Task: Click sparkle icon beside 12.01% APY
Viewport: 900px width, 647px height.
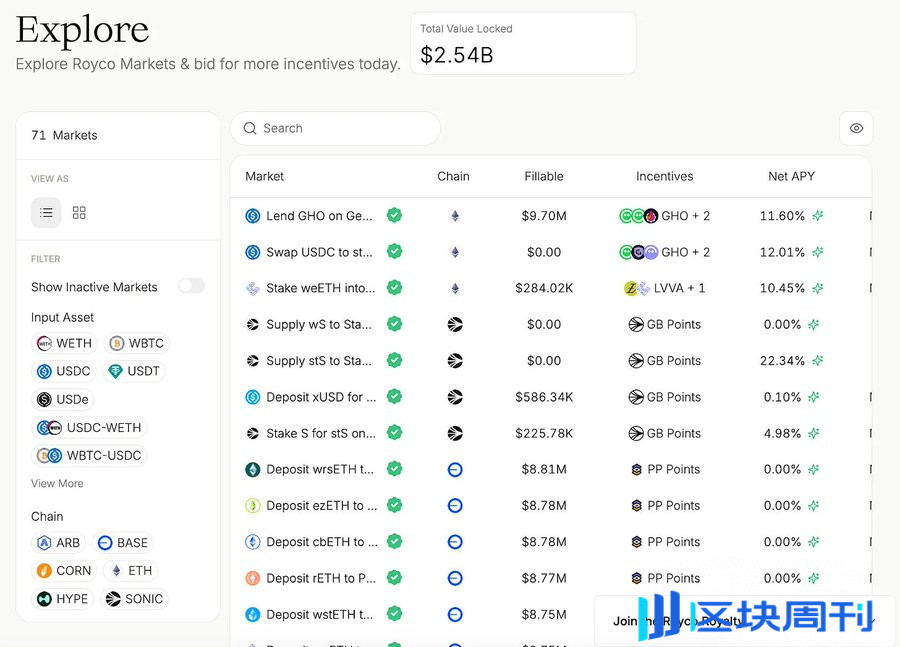Action: [x=818, y=252]
